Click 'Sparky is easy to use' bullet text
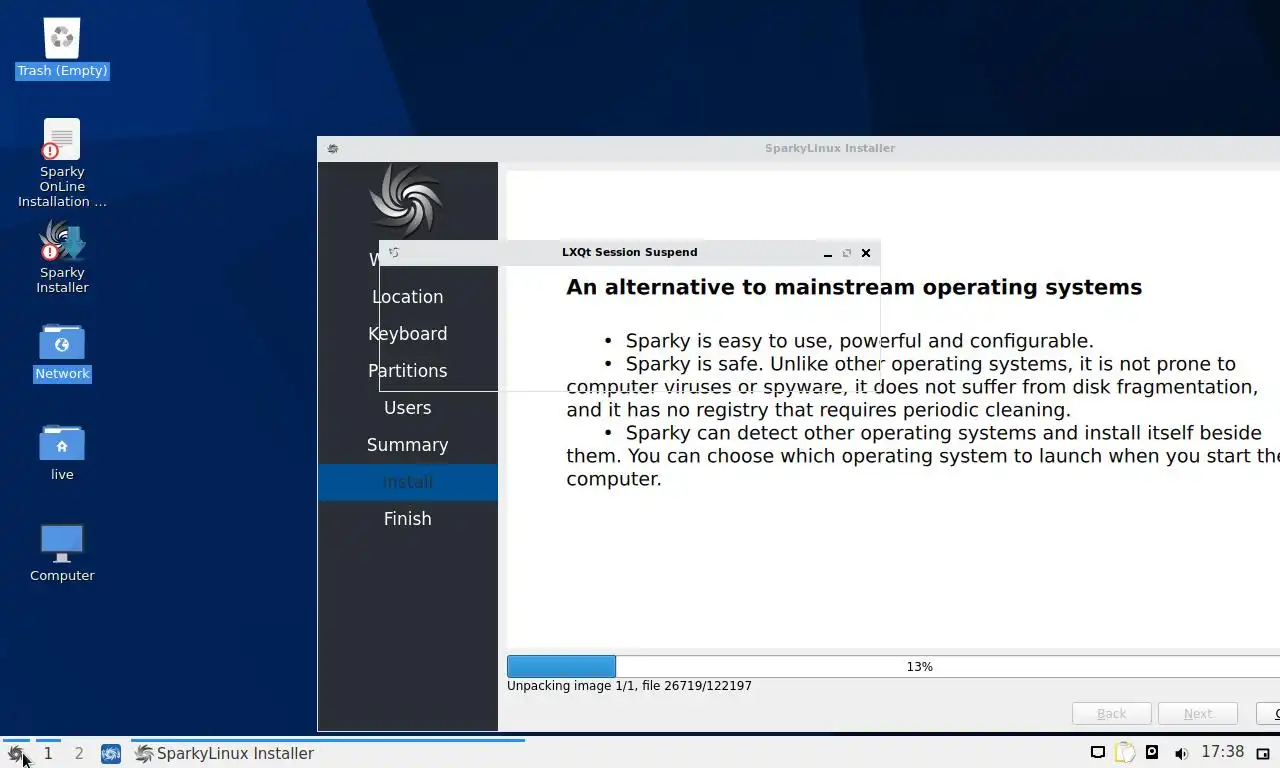The image size is (1280, 768). pos(859,341)
